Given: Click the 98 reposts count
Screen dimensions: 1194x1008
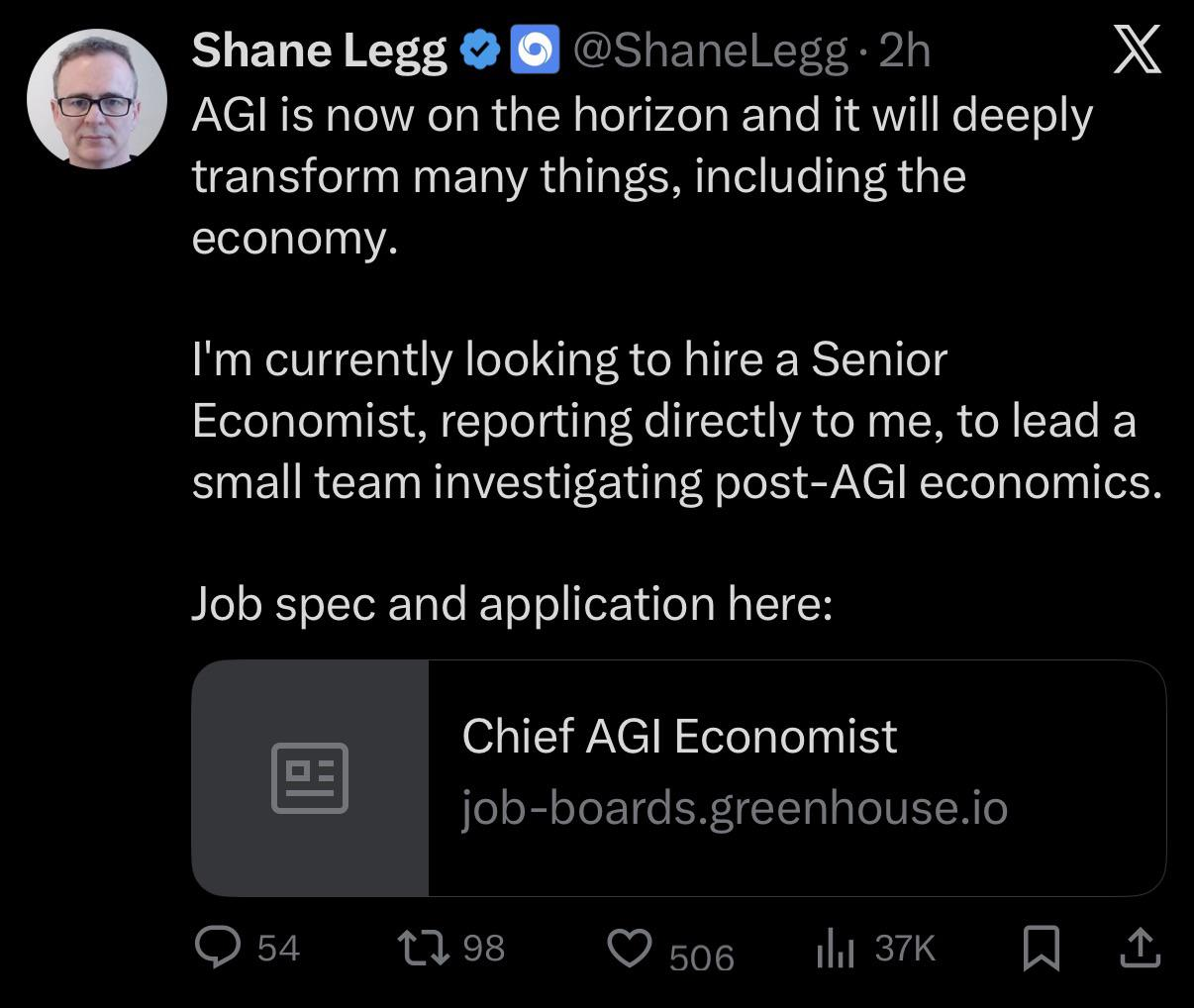Looking at the screenshot, I should 483,949.
